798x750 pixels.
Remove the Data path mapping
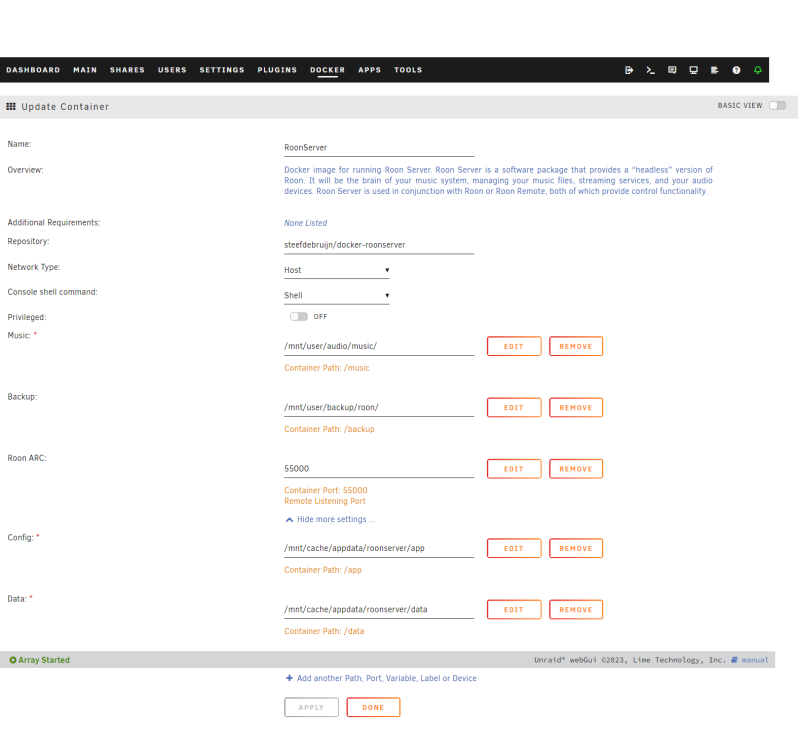coord(576,610)
